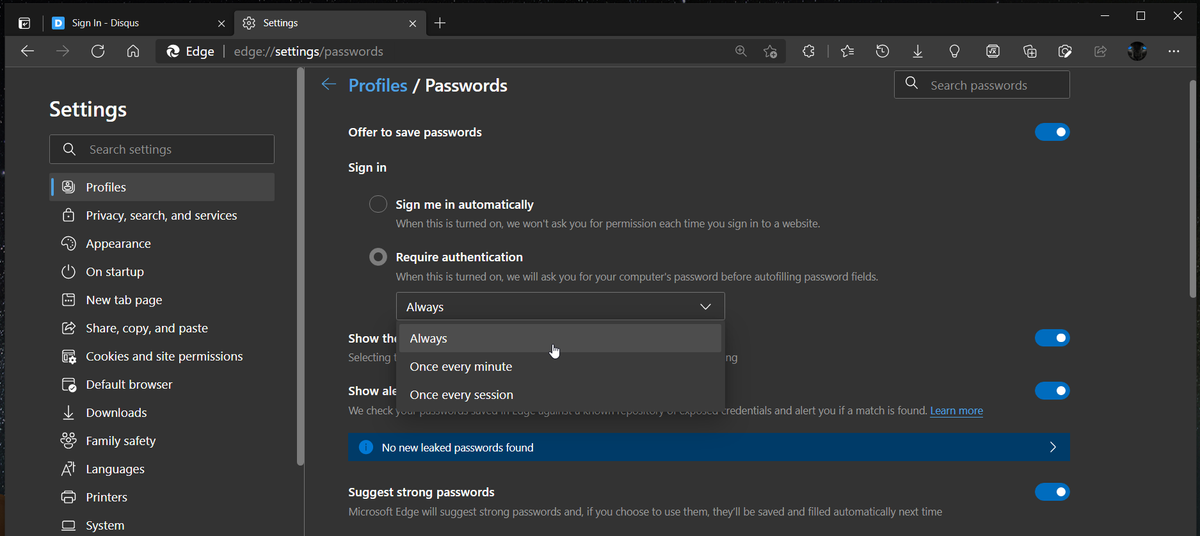Click the lightbulb tips icon in toolbar
1200x536 pixels.
click(954, 51)
